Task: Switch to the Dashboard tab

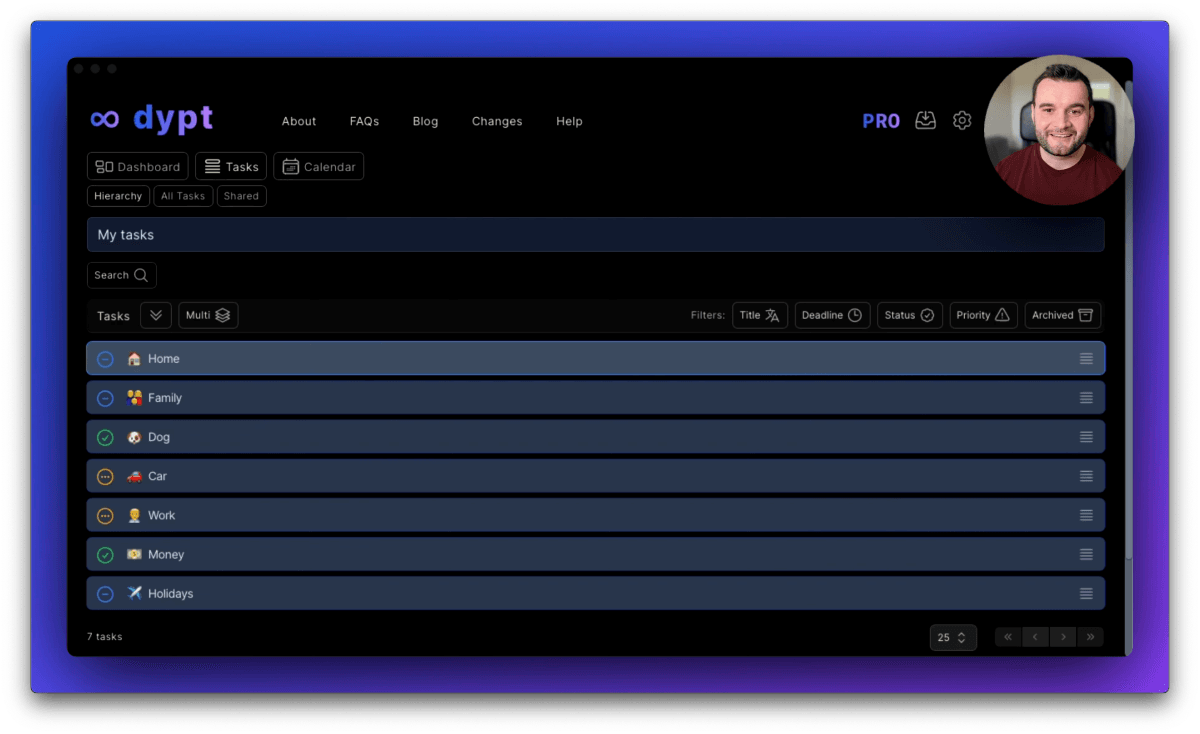Action: [x=138, y=167]
